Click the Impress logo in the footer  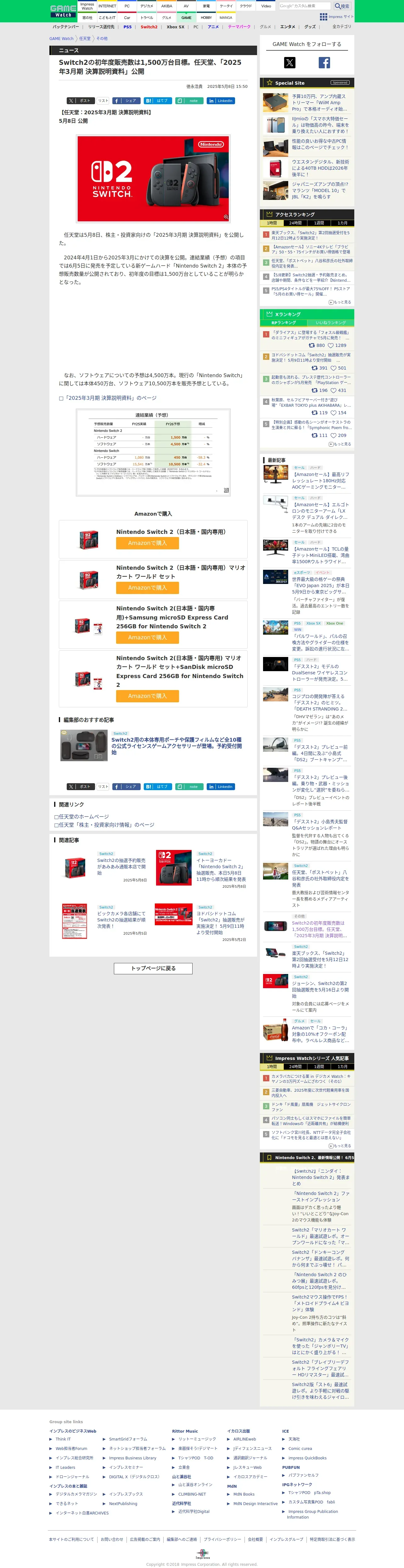tap(203, 1554)
